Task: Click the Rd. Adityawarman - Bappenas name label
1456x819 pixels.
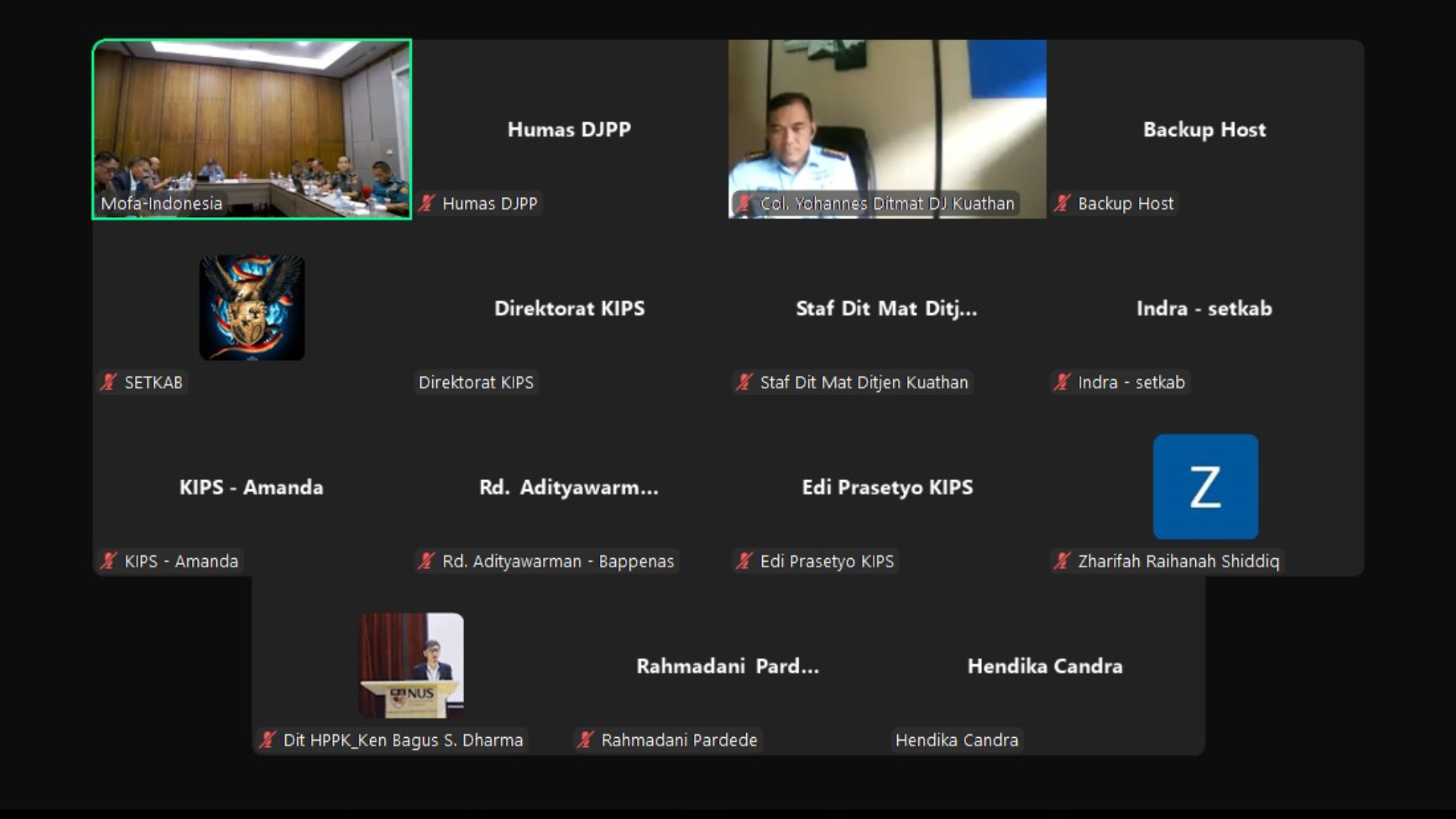Action: pos(558,561)
